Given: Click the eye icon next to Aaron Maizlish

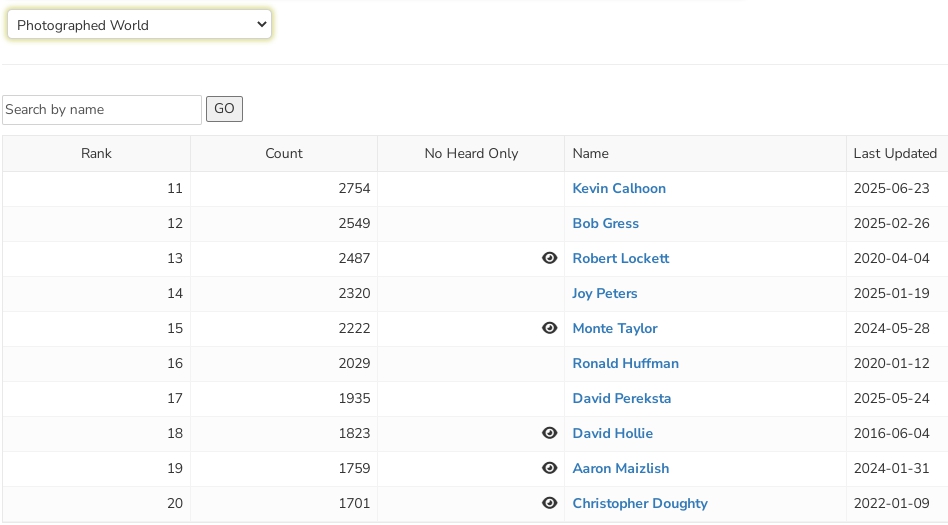Looking at the screenshot, I should pos(549,468).
